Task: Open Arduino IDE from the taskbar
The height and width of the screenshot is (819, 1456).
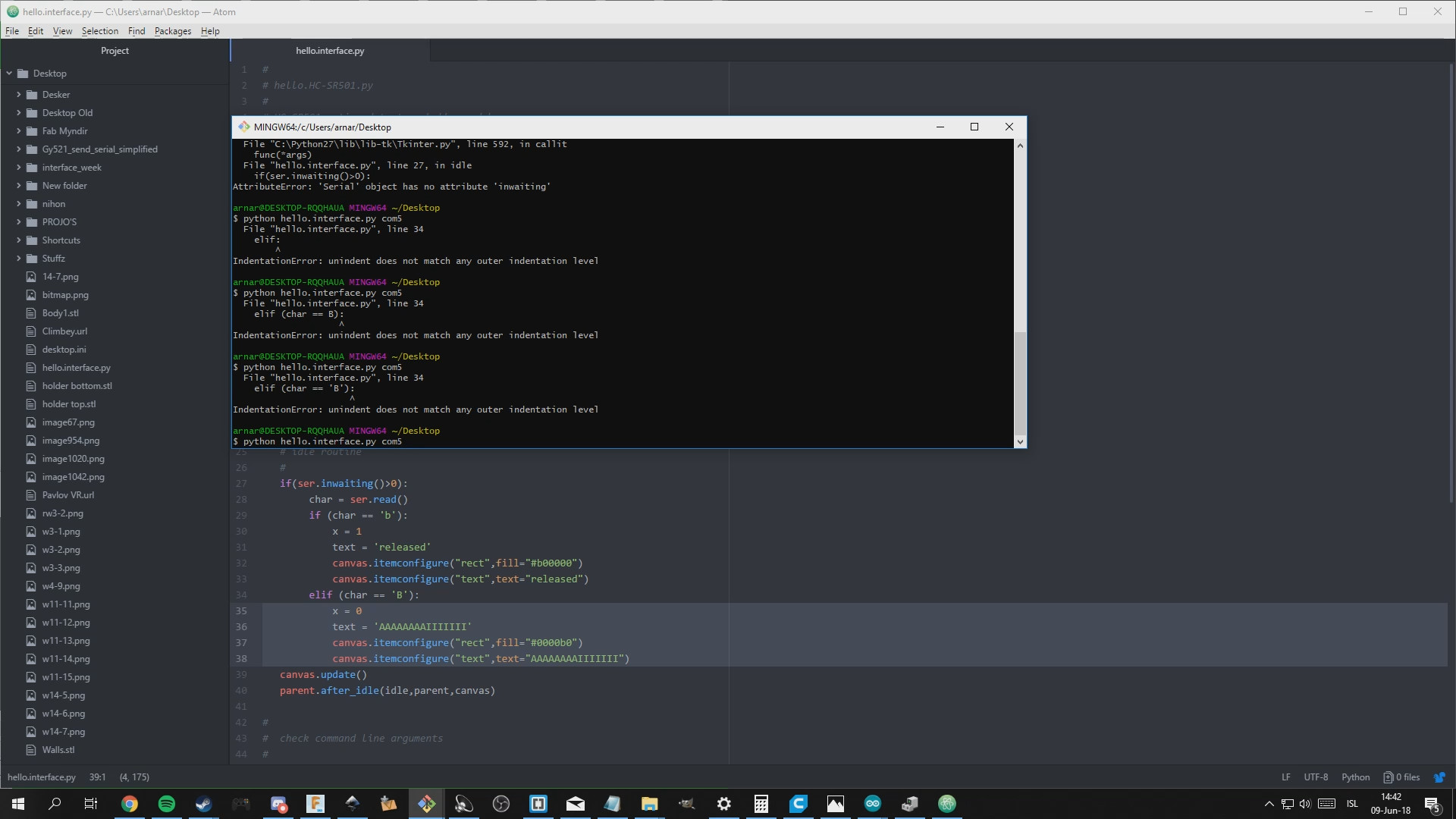Action: click(873, 804)
